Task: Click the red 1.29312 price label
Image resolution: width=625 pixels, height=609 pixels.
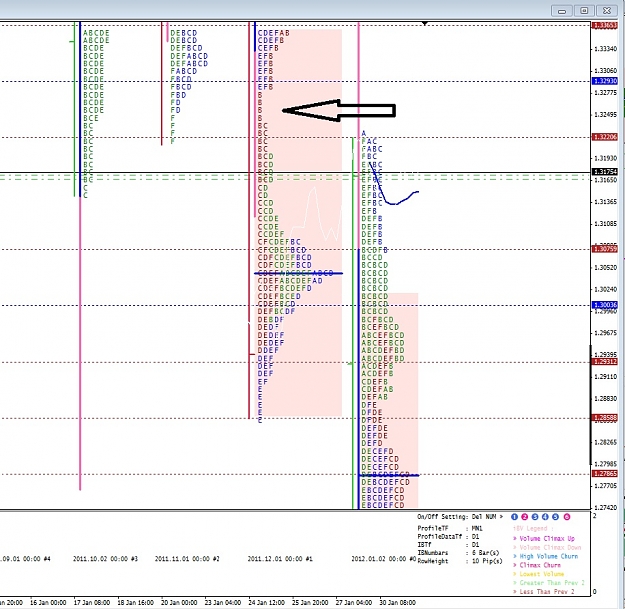Action: click(605, 362)
